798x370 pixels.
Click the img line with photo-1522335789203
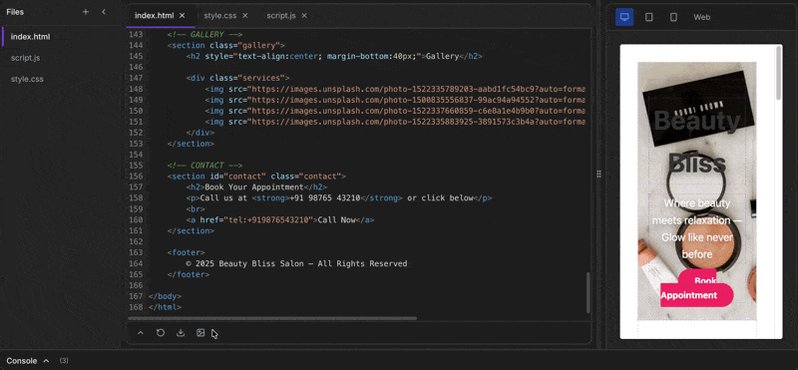pos(395,89)
